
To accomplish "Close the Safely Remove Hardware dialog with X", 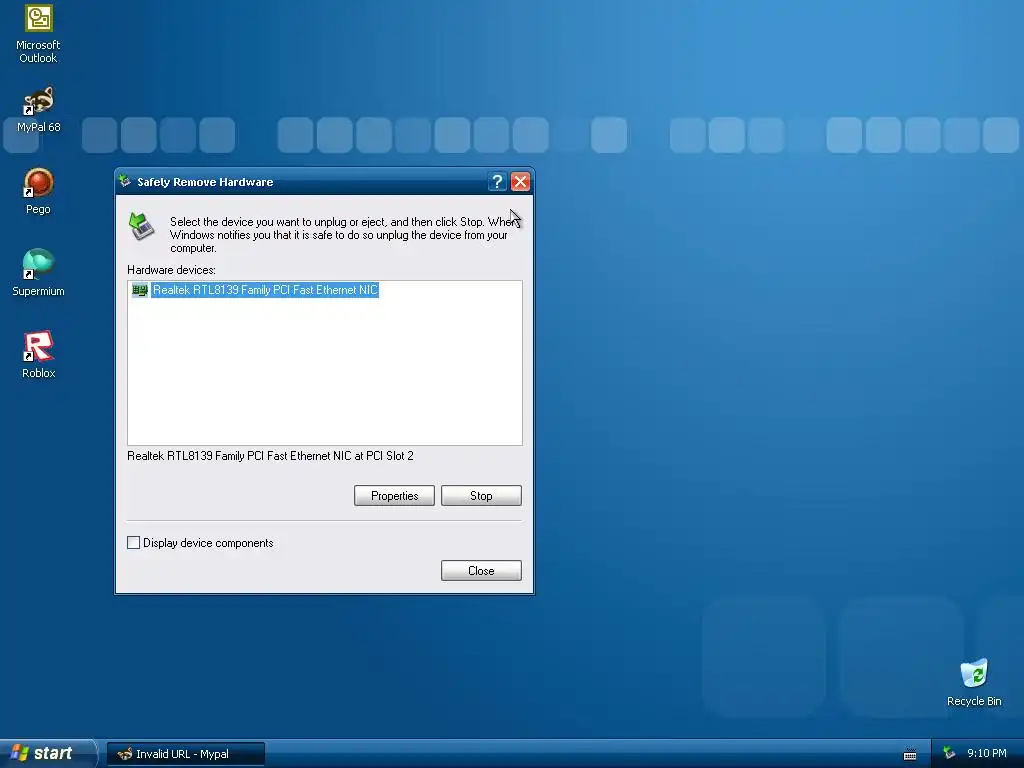I will pyautogui.click(x=520, y=182).
